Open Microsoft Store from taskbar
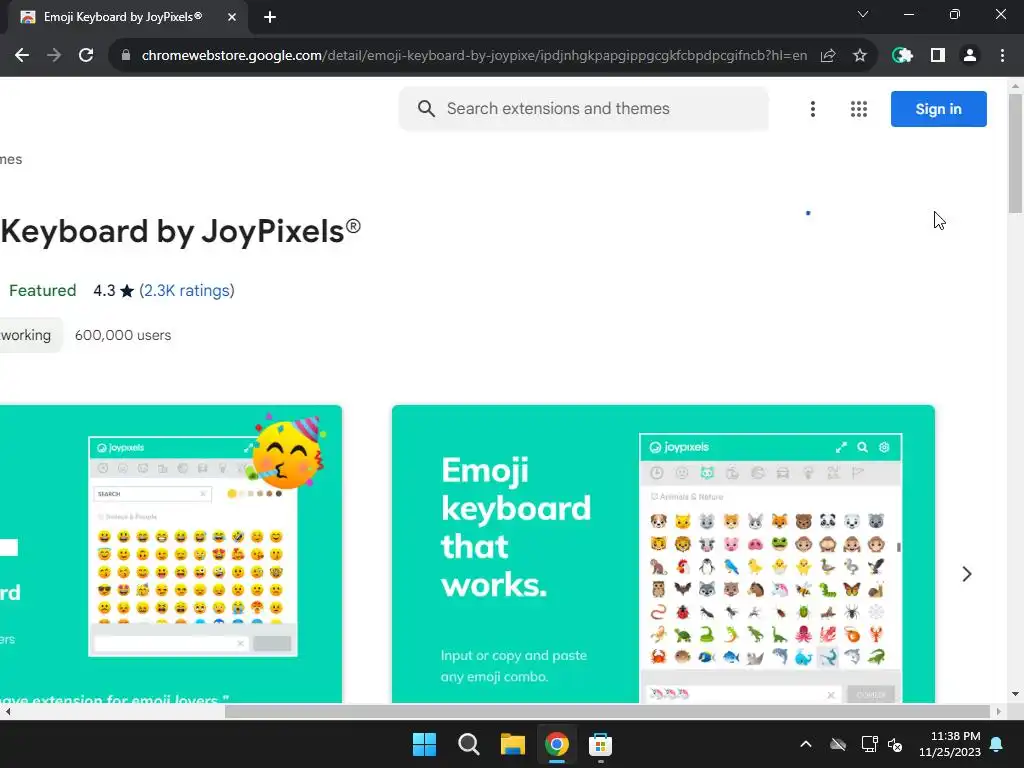 tap(600, 744)
